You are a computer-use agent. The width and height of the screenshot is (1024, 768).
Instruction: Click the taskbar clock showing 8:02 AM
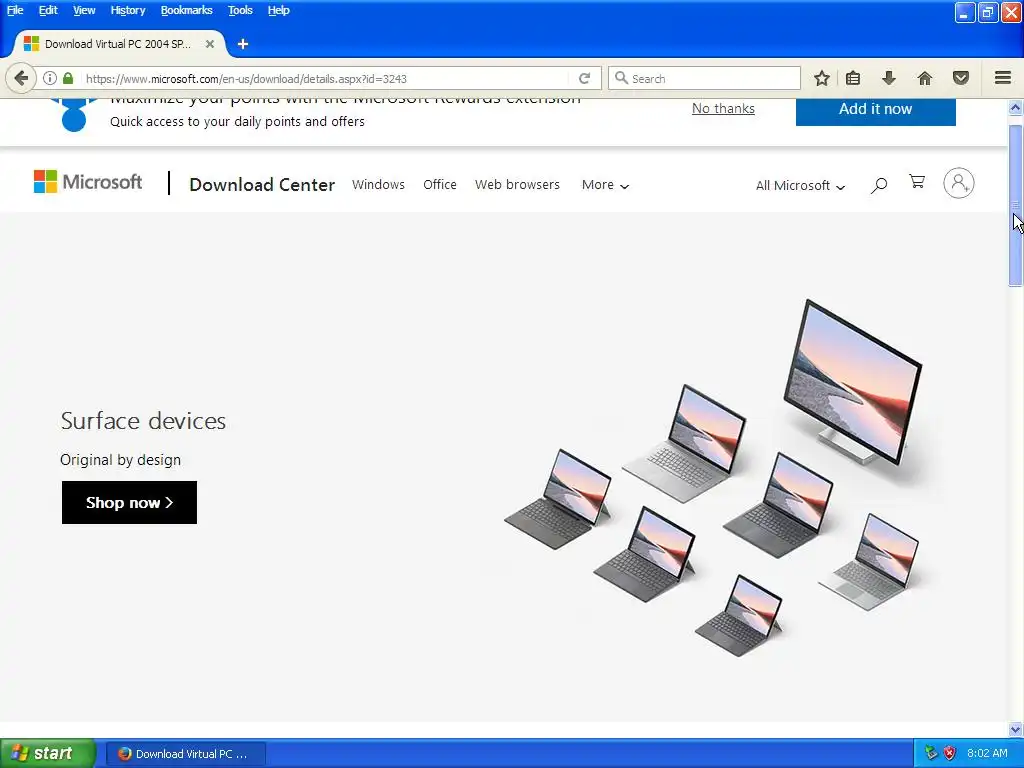pyautogui.click(x=987, y=753)
